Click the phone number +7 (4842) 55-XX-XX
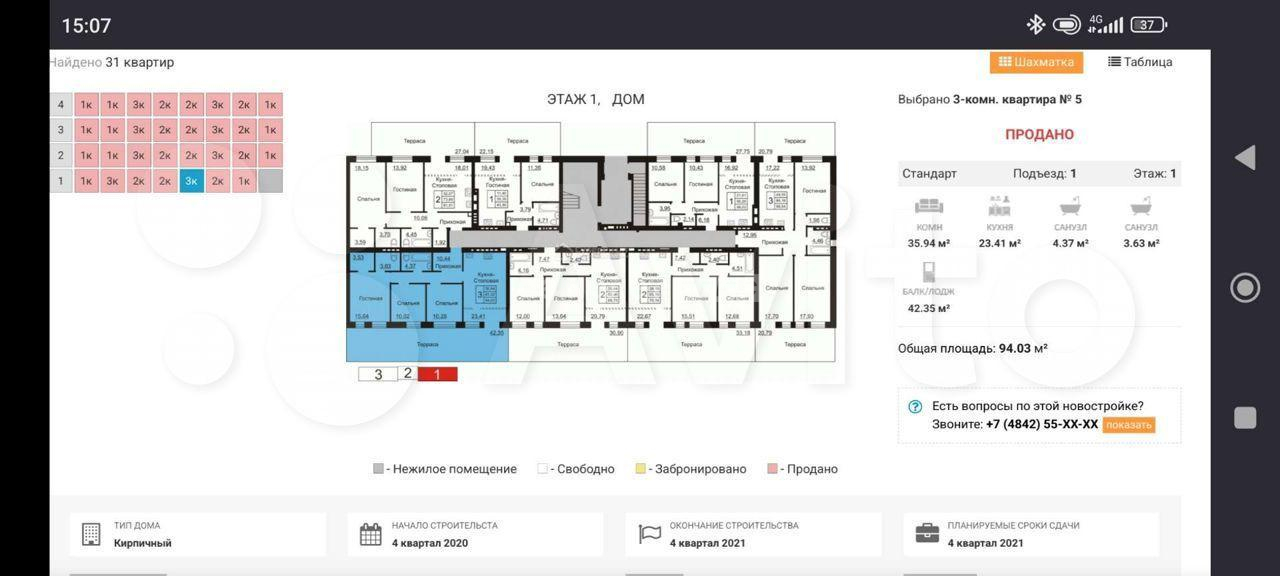Screen dimensions: 1280x576 click(x=1042, y=425)
